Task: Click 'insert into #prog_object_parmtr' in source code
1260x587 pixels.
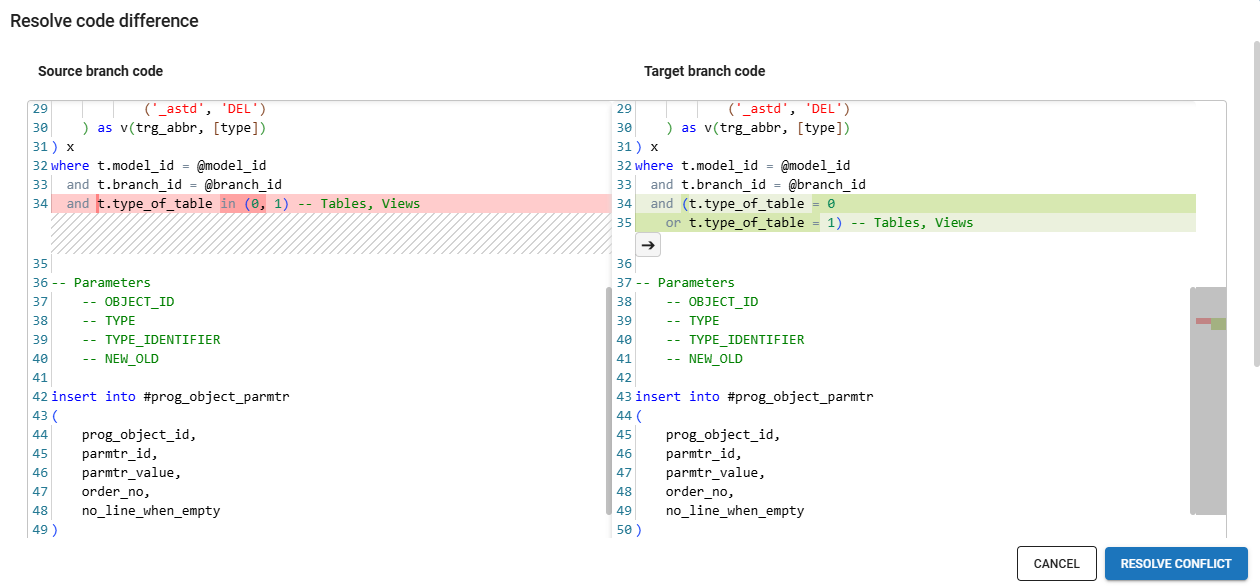Action: point(170,397)
